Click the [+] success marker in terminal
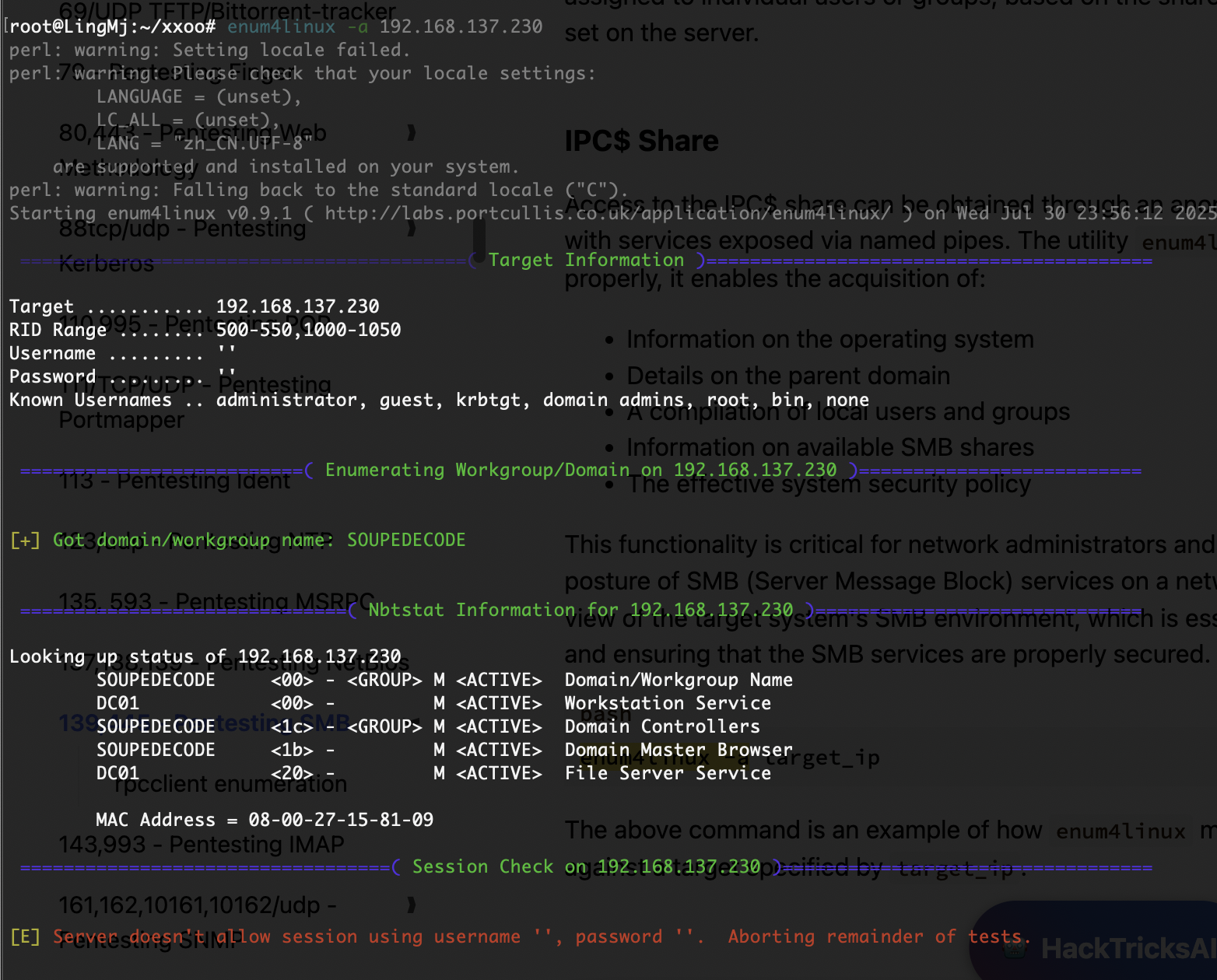The width and height of the screenshot is (1217, 980). [25, 540]
